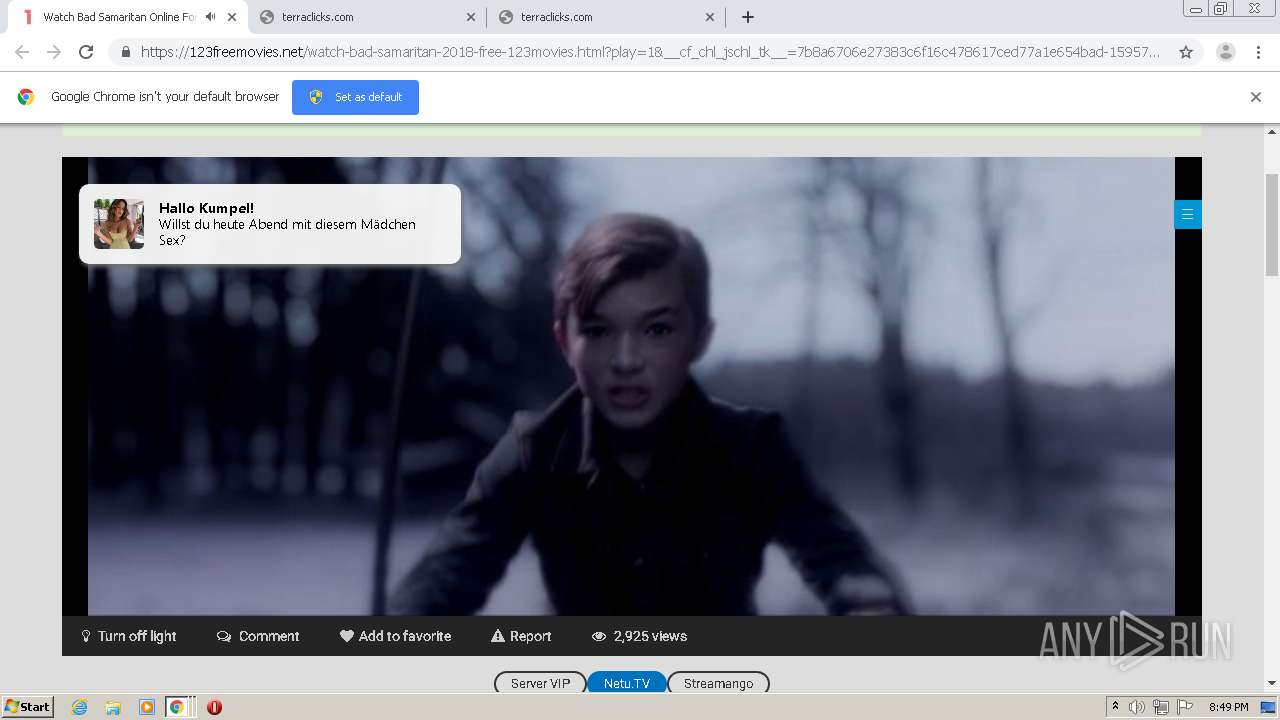Click the video player frame
The height and width of the screenshot is (720, 1280).
[631, 386]
